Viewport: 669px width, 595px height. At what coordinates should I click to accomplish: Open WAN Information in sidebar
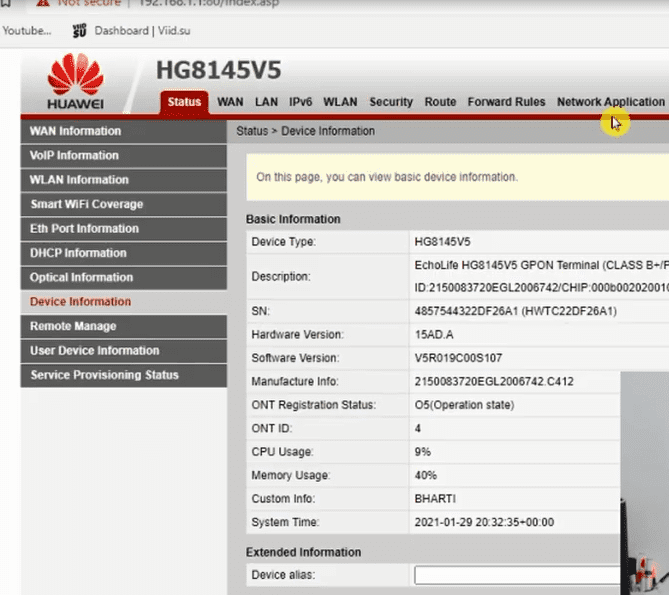pos(124,131)
